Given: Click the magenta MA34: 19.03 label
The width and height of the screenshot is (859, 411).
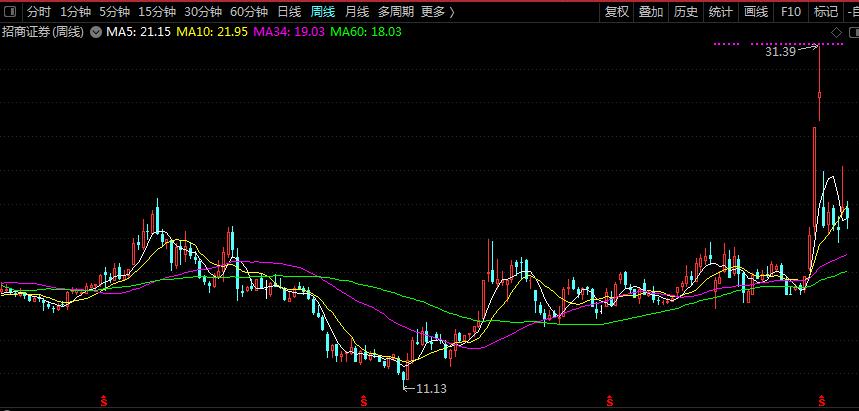Looking at the screenshot, I should tap(288, 32).
